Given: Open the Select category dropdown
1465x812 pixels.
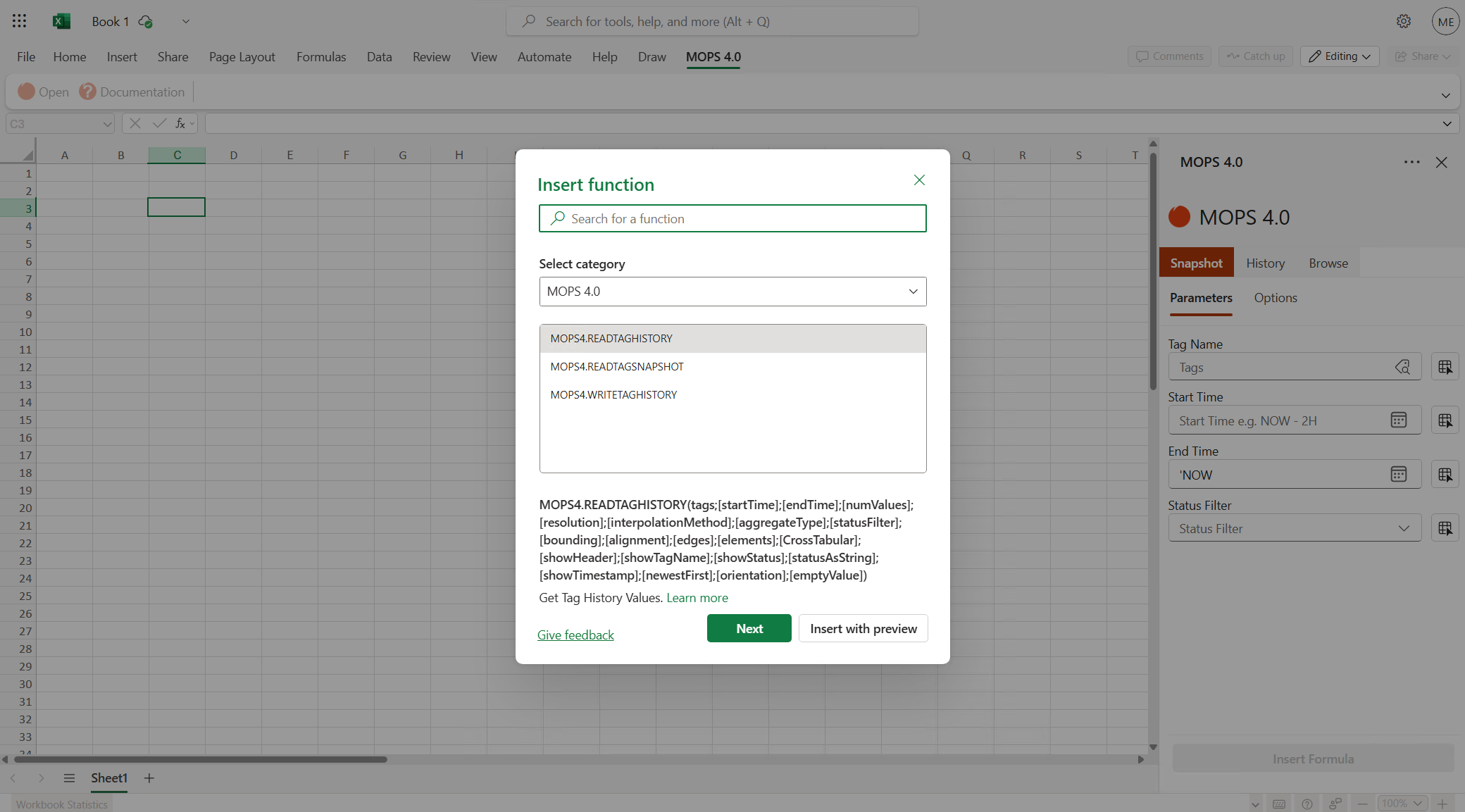Looking at the screenshot, I should tap(732, 291).
